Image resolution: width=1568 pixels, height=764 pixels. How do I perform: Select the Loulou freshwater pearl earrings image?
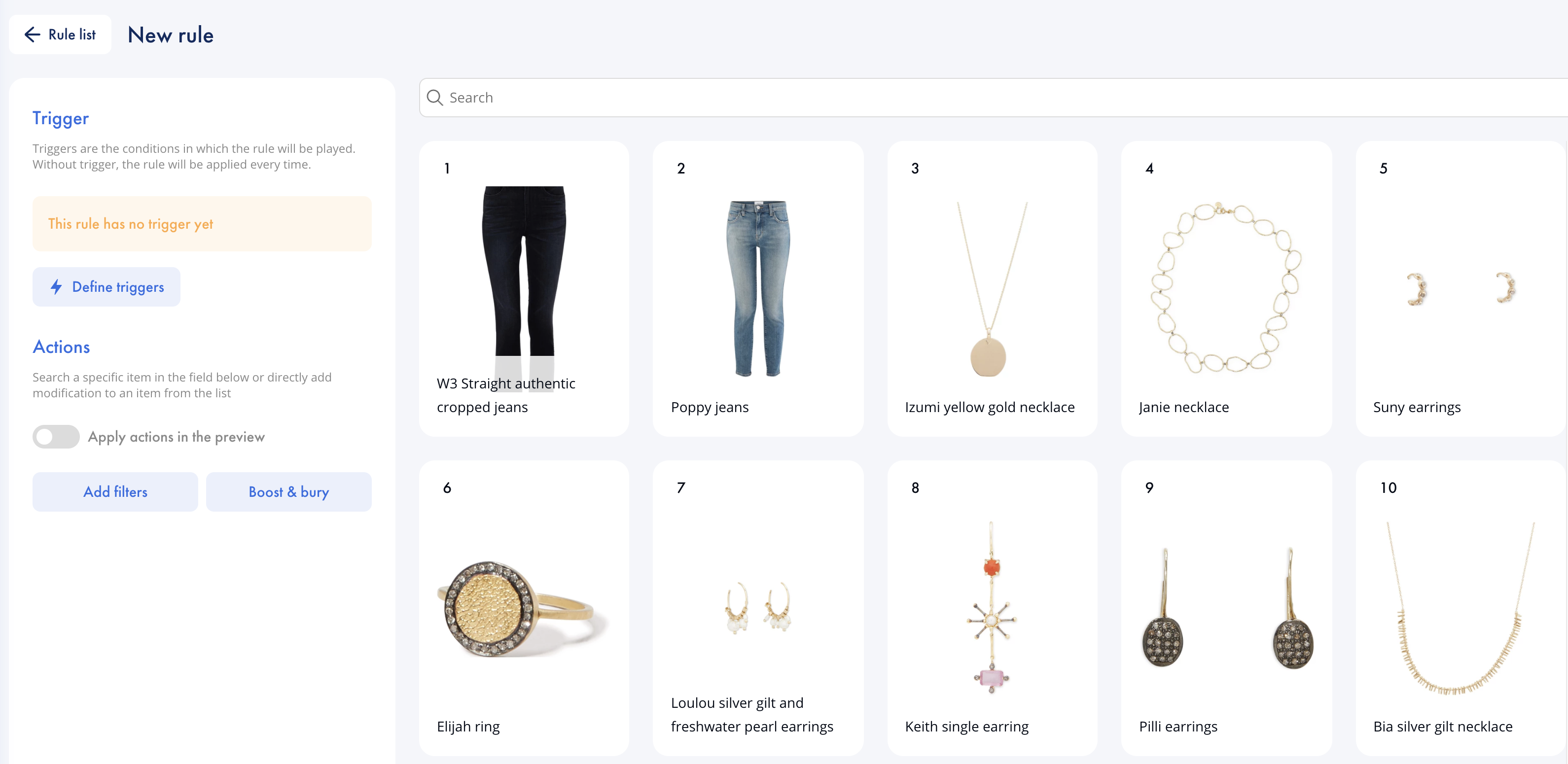(x=758, y=608)
